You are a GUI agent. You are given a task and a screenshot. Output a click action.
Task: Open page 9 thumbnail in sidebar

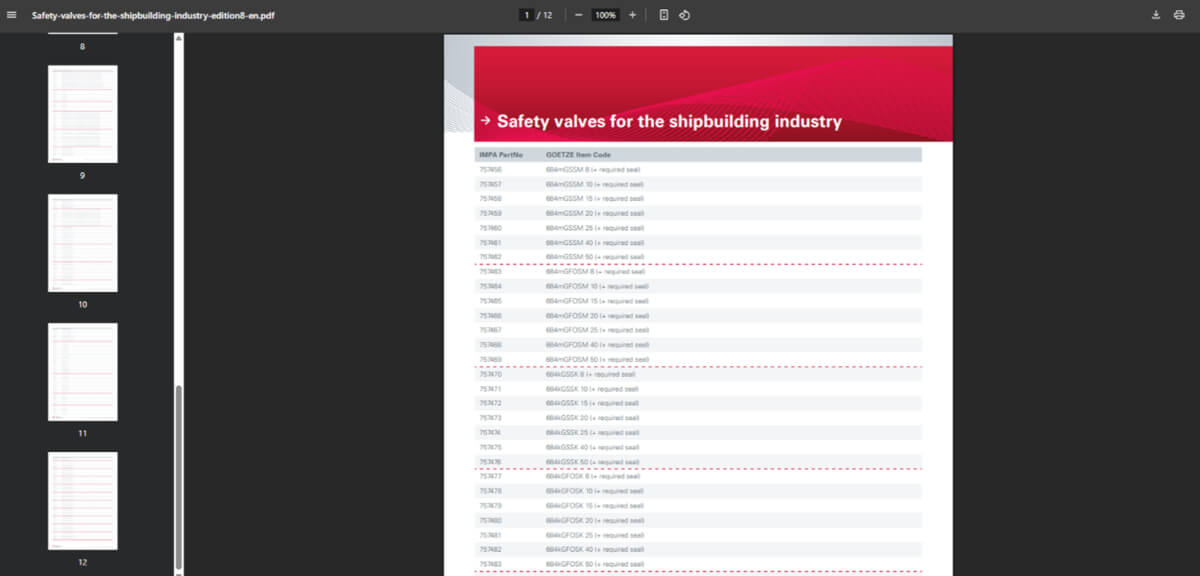[x=83, y=114]
